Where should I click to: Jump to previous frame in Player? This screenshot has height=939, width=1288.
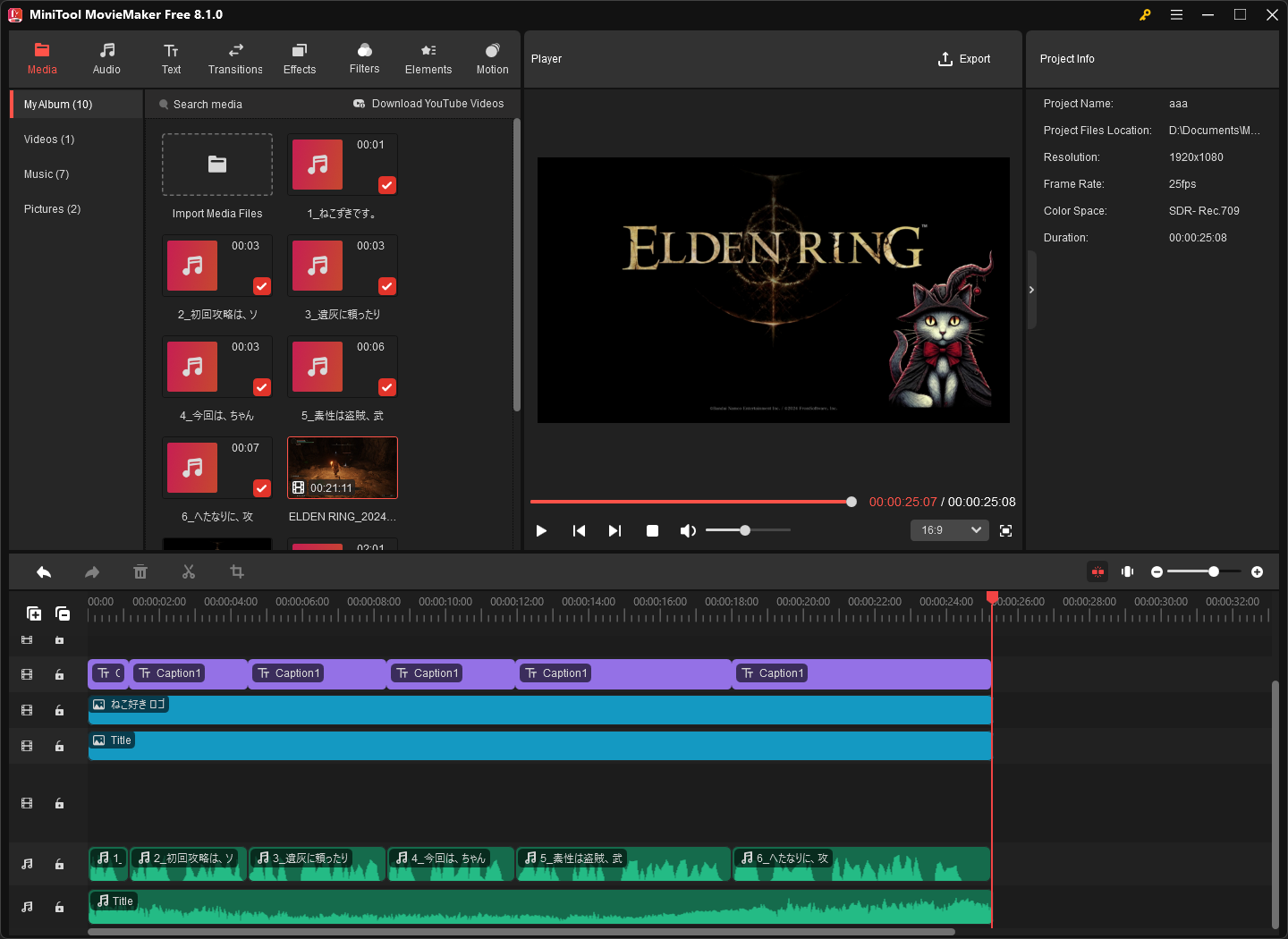point(579,531)
